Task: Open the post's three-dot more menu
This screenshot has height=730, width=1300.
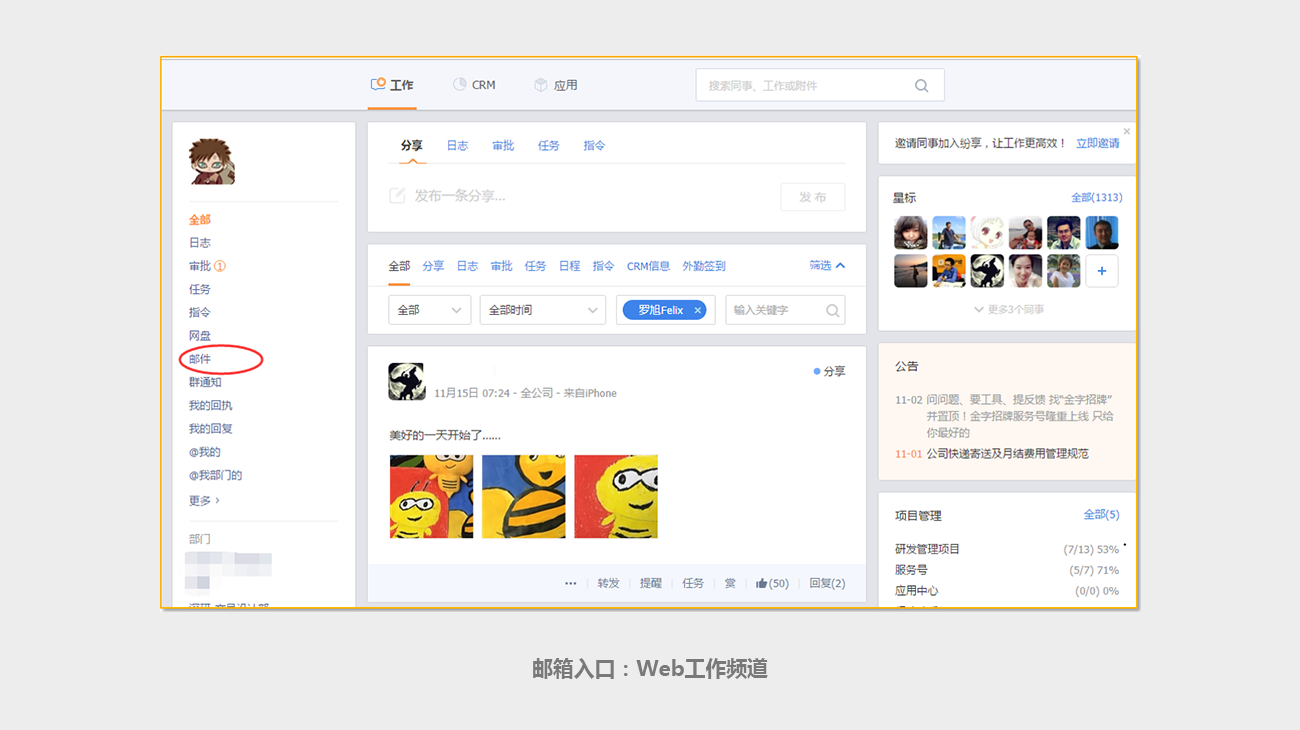Action: pos(570,583)
